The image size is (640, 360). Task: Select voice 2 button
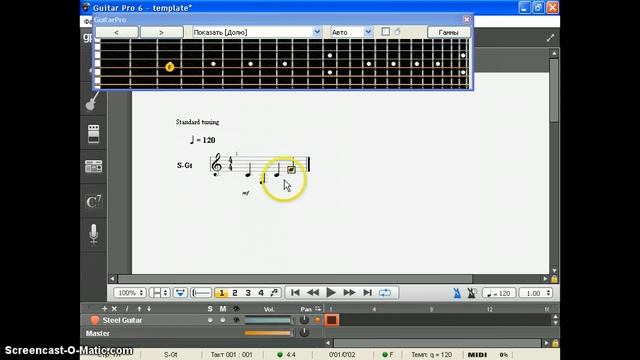[235, 293]
